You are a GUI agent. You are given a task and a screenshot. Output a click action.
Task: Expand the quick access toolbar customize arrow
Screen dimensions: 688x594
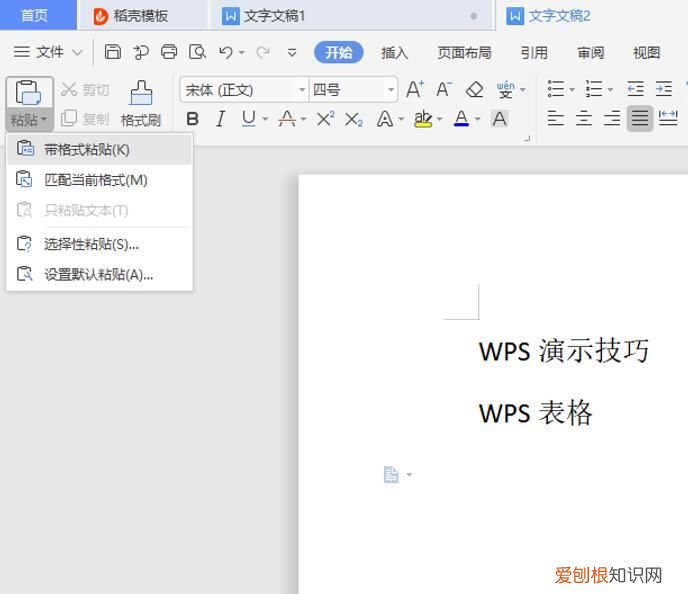(292, 53)
